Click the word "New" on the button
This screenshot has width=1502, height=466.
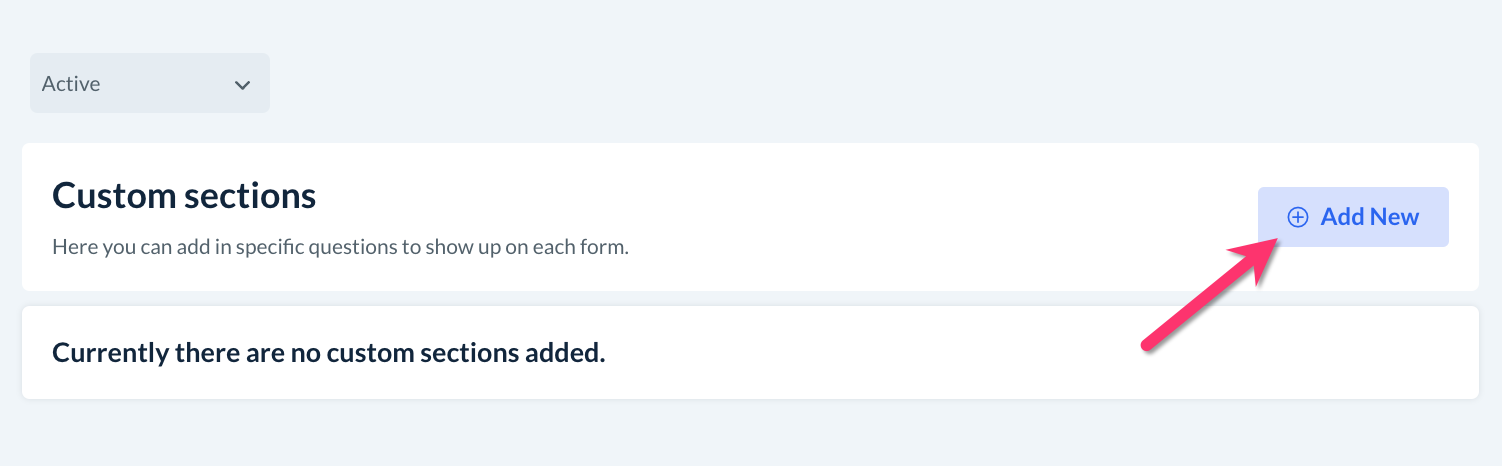click(x=1395, y=217)
